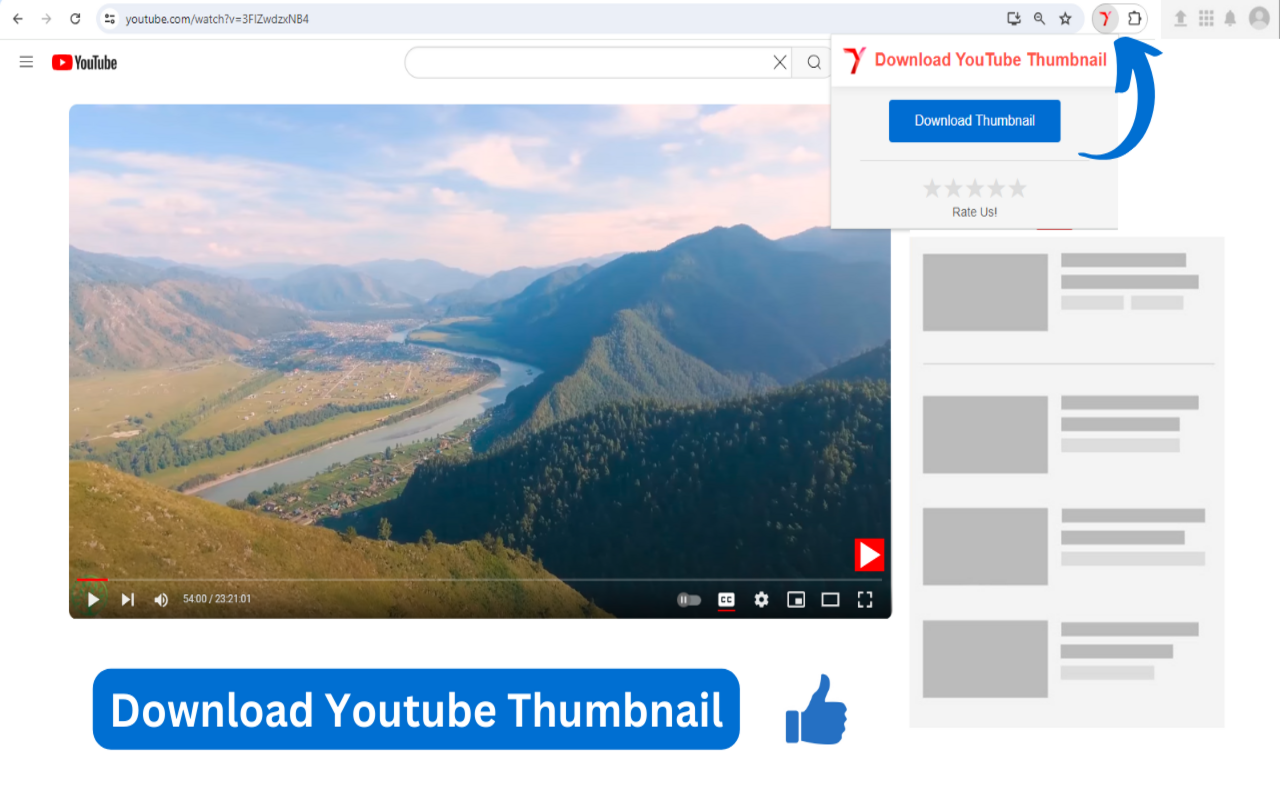This screenshot has width=1280, height=800.
Task: Open the browser extensions puzzle icon
Action: (1135, 18)
